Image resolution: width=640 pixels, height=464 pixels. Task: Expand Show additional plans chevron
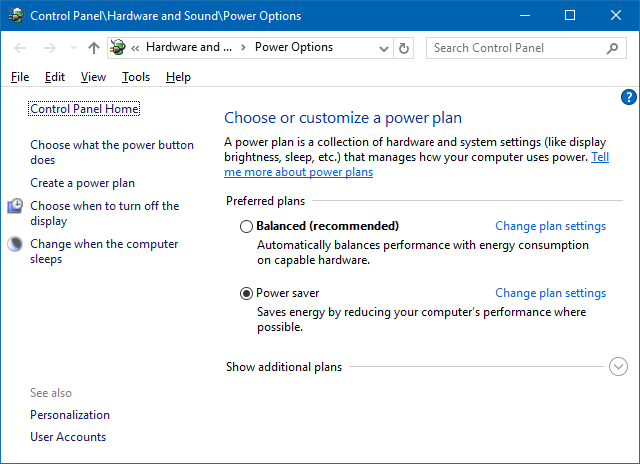pos(618,367)
